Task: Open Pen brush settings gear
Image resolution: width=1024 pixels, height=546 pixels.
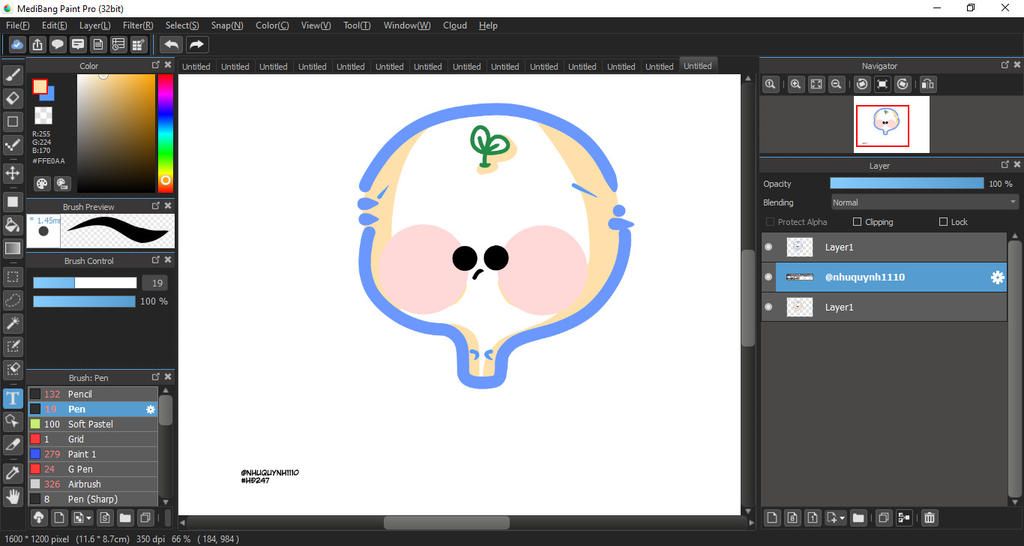Action: 150,410
